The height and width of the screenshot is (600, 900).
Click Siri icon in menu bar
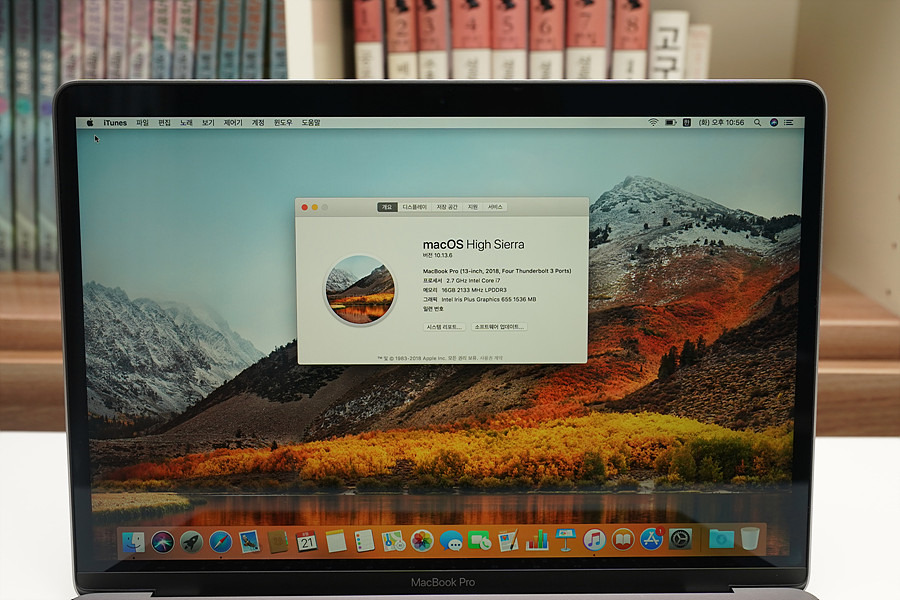(x=774, y=122)
